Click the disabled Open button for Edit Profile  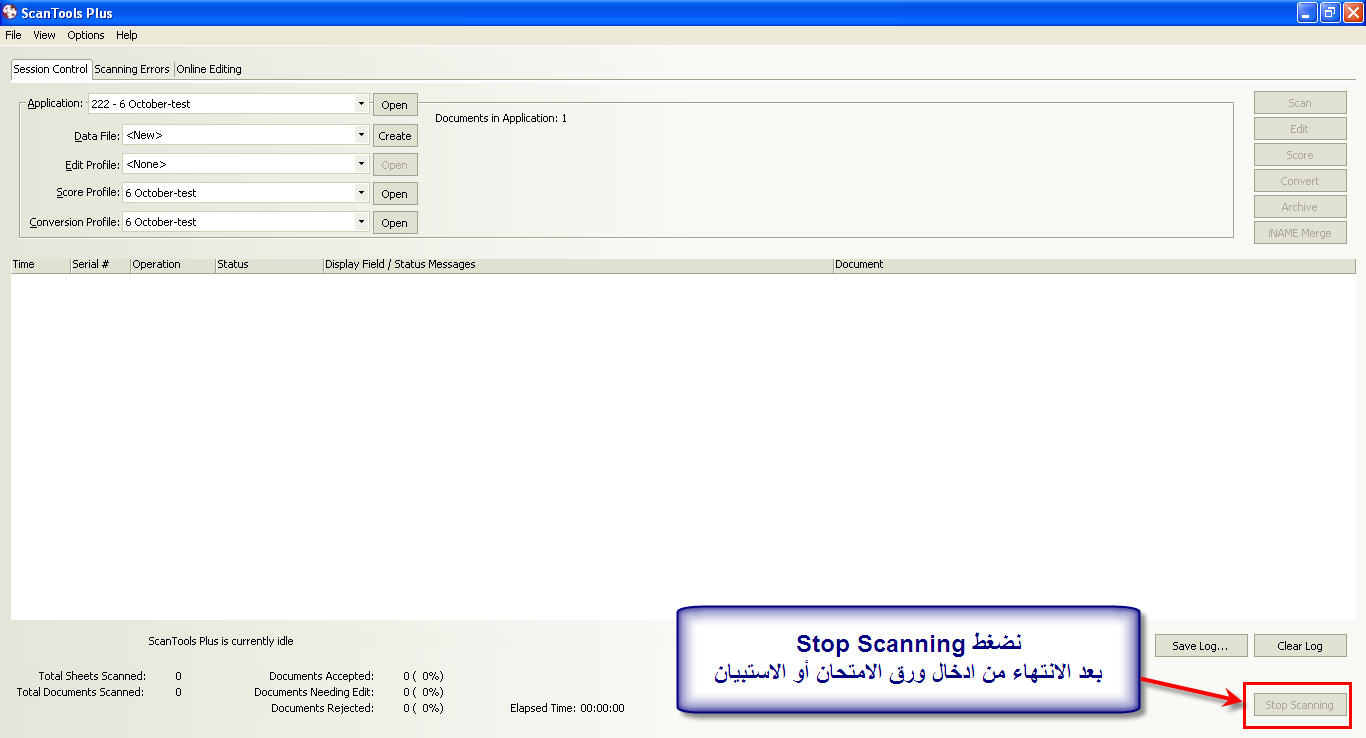click(395, 165)
